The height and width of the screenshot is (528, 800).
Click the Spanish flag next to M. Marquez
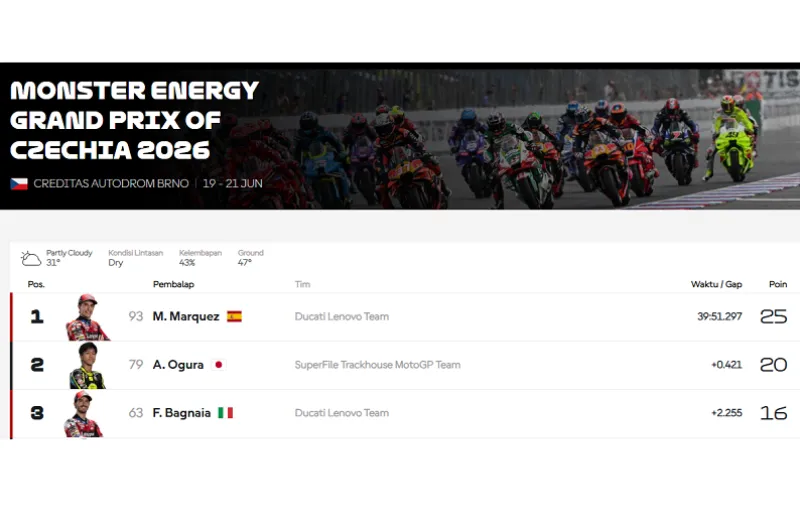point(234,316)
